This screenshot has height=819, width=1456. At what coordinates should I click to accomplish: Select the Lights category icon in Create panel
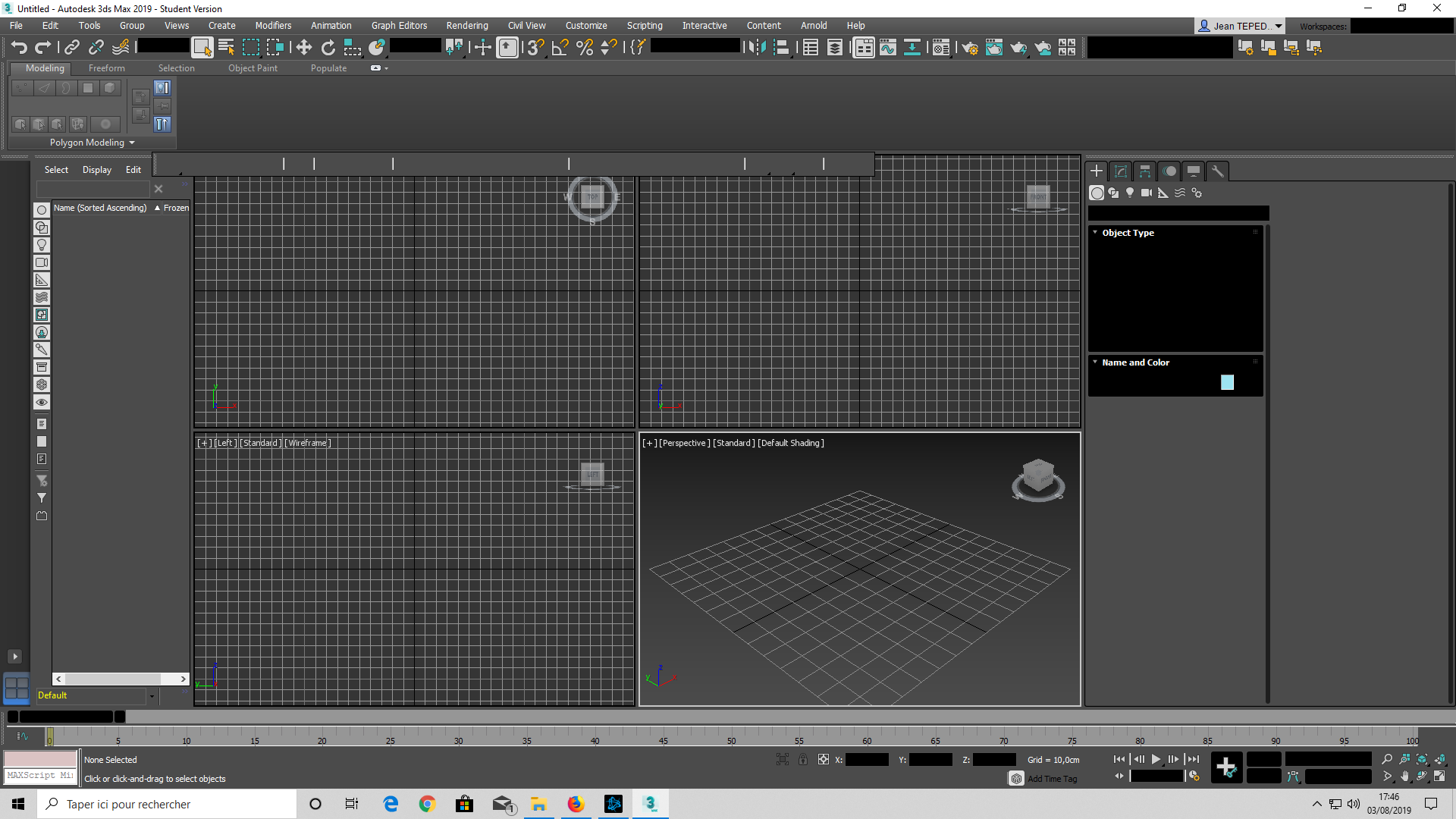coord(1130,193)
